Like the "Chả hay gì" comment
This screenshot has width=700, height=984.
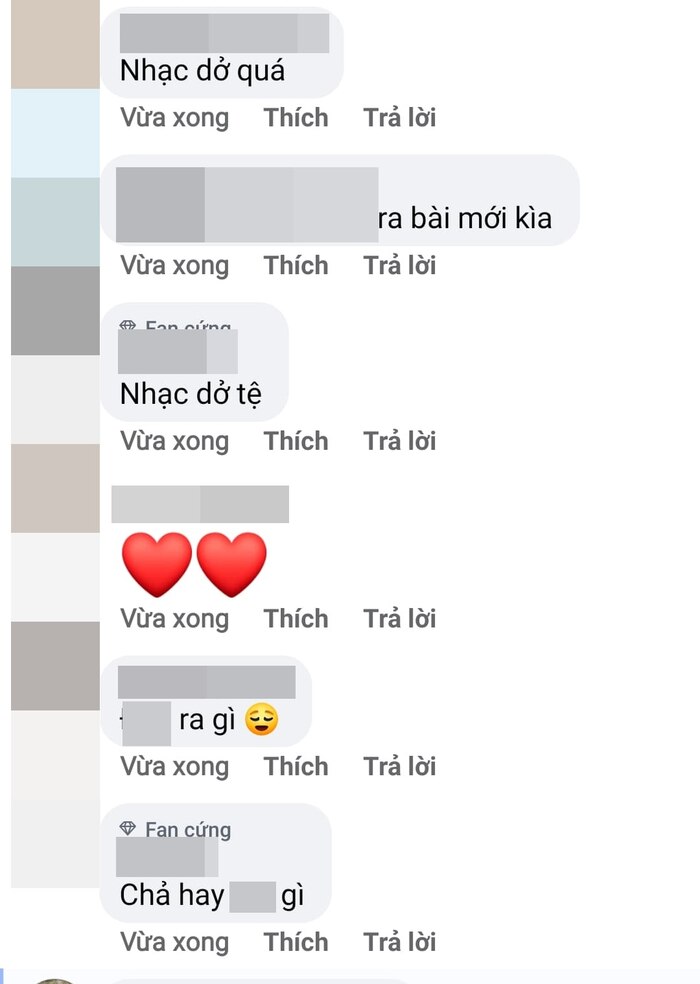coord(296,942)
